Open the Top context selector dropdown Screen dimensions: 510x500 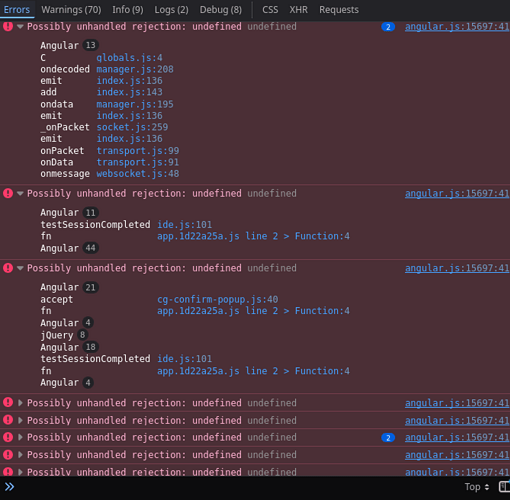477,487
